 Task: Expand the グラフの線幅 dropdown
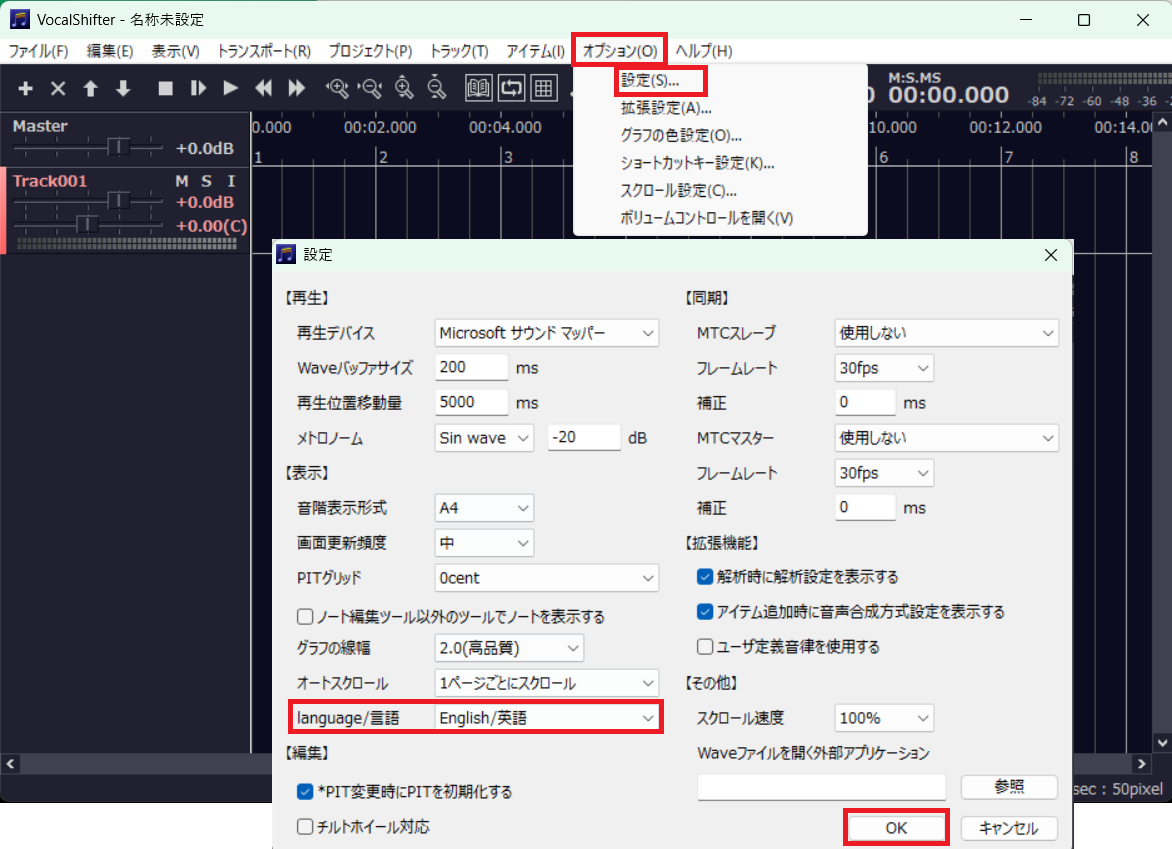coord(509,648)
